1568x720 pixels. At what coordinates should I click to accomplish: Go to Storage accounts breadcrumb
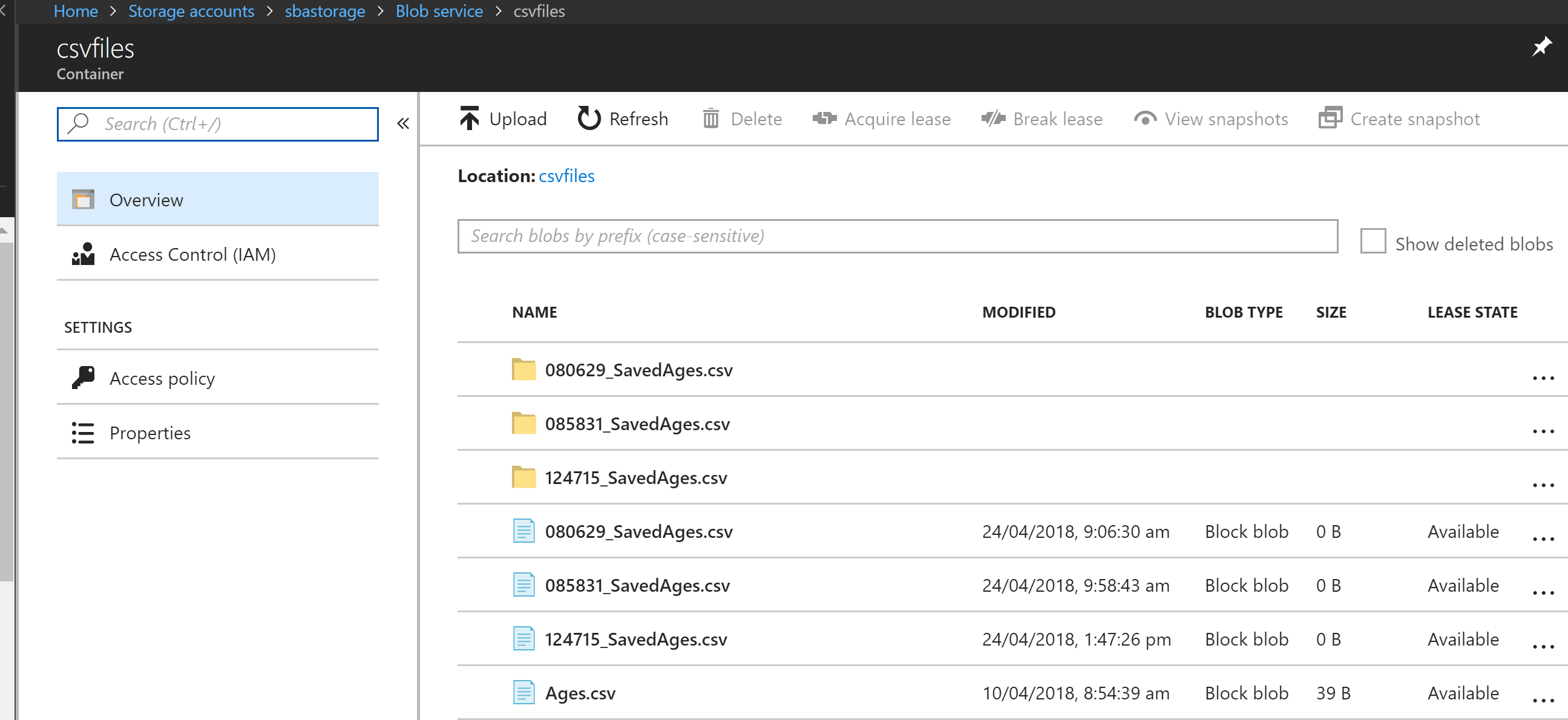coord(191,11)
